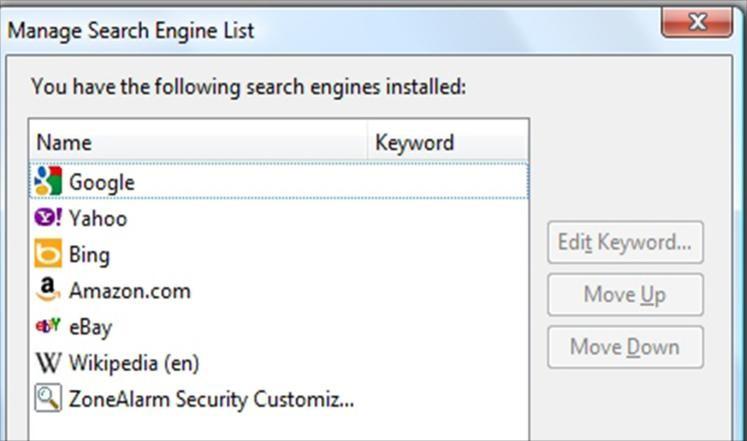Pick the eBay search engine row

[x=91, y=326]
